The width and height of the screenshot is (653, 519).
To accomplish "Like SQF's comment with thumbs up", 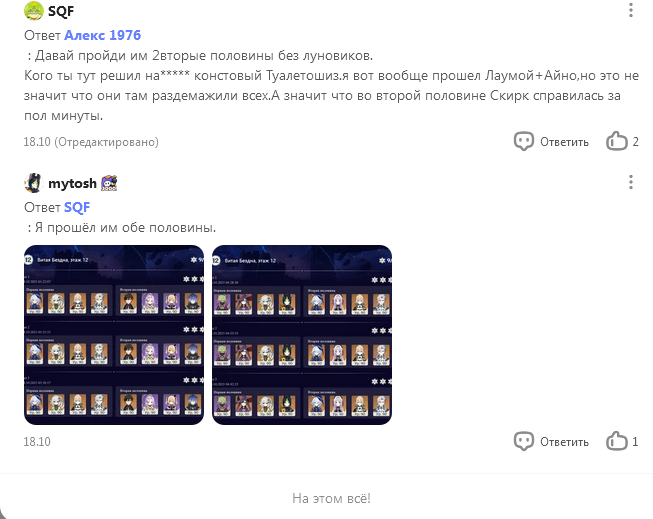I will point(616,141).
